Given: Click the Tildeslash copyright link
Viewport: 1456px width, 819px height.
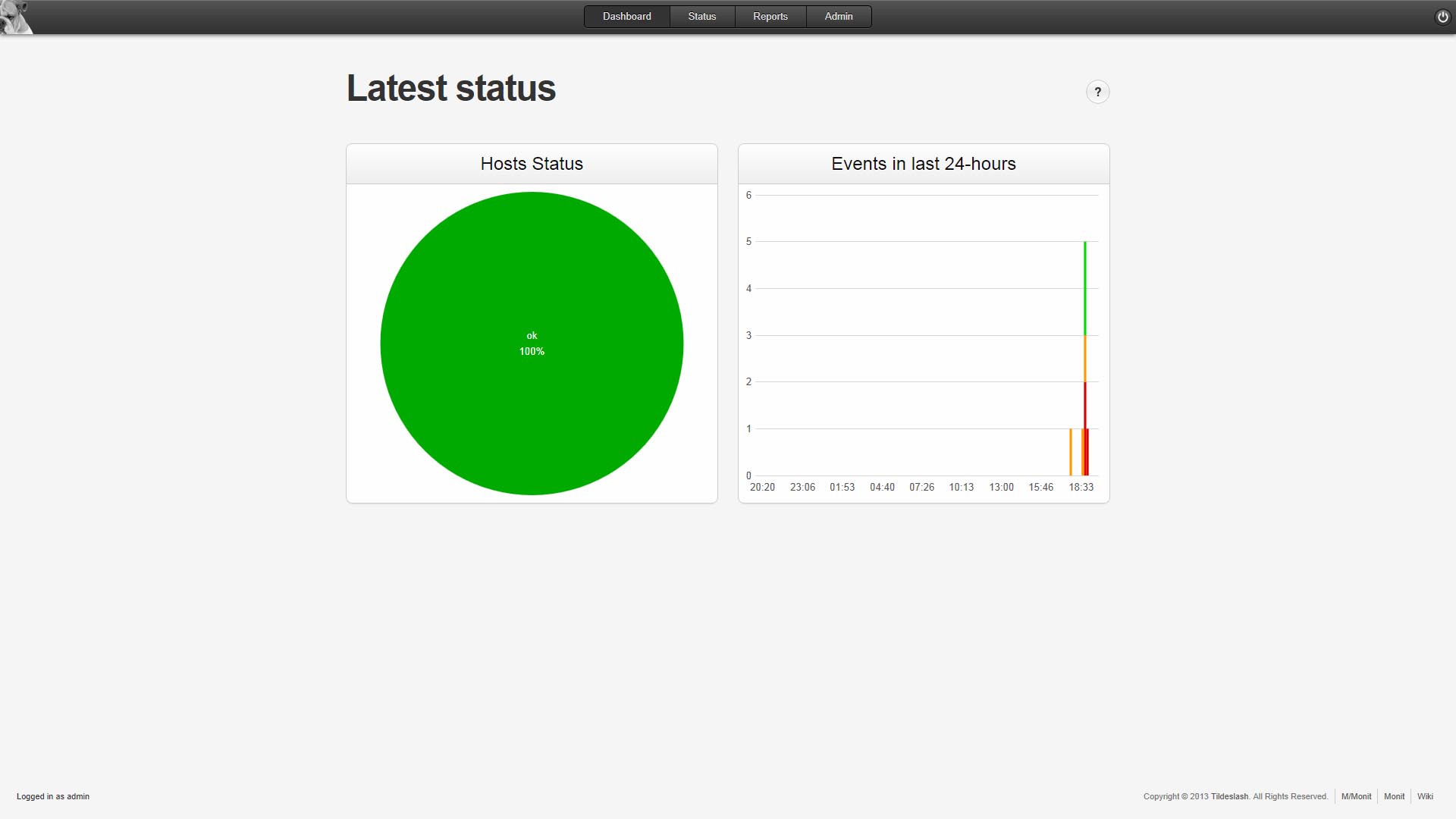Looking at the screenshot, I should click(x=1228, y=796).
